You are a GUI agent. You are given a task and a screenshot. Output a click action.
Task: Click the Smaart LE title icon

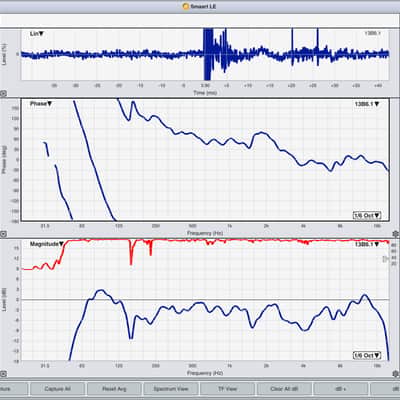point(186,6)
